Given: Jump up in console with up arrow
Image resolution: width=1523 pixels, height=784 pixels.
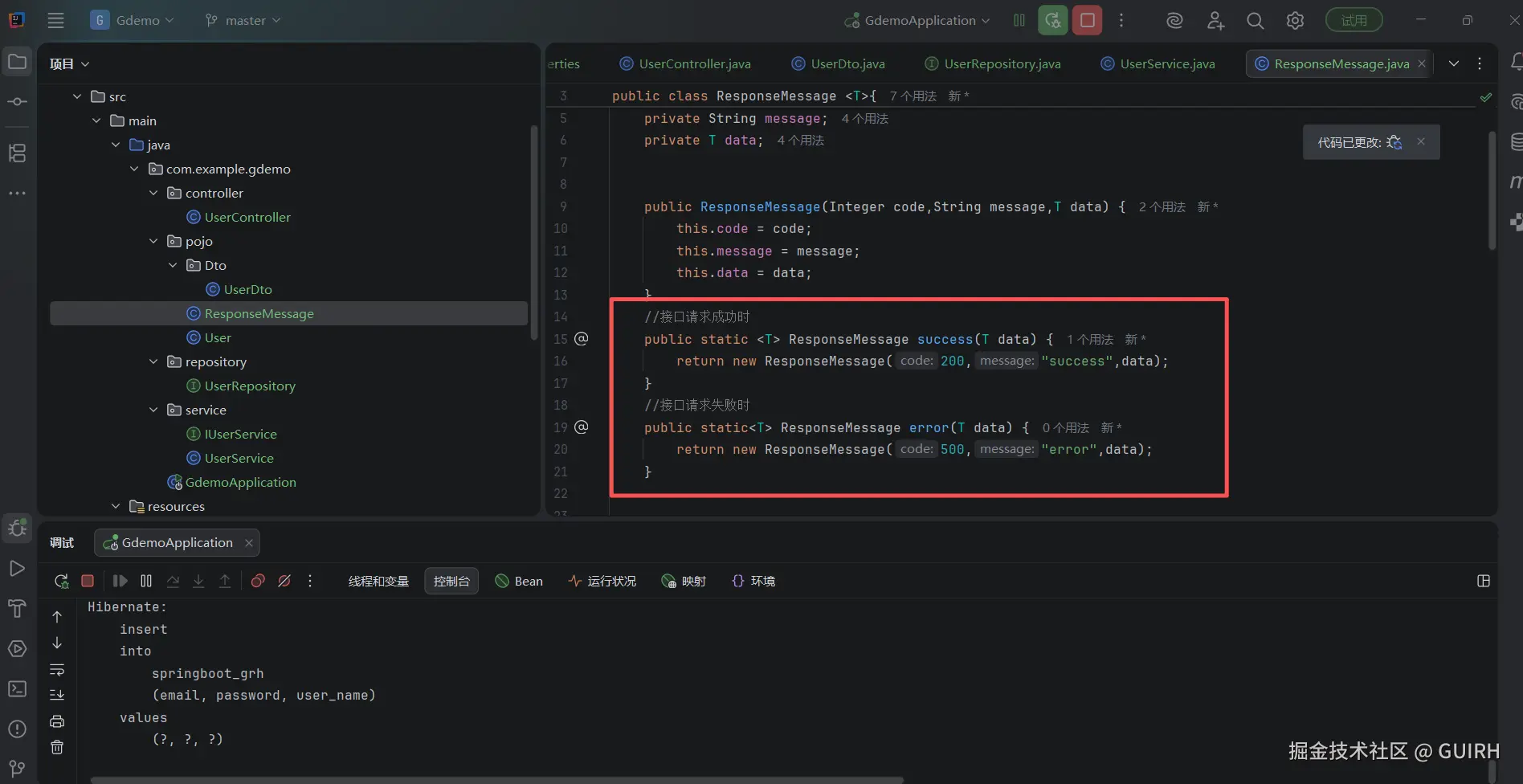Looking at the screenshot, I should tap(57, 617).
